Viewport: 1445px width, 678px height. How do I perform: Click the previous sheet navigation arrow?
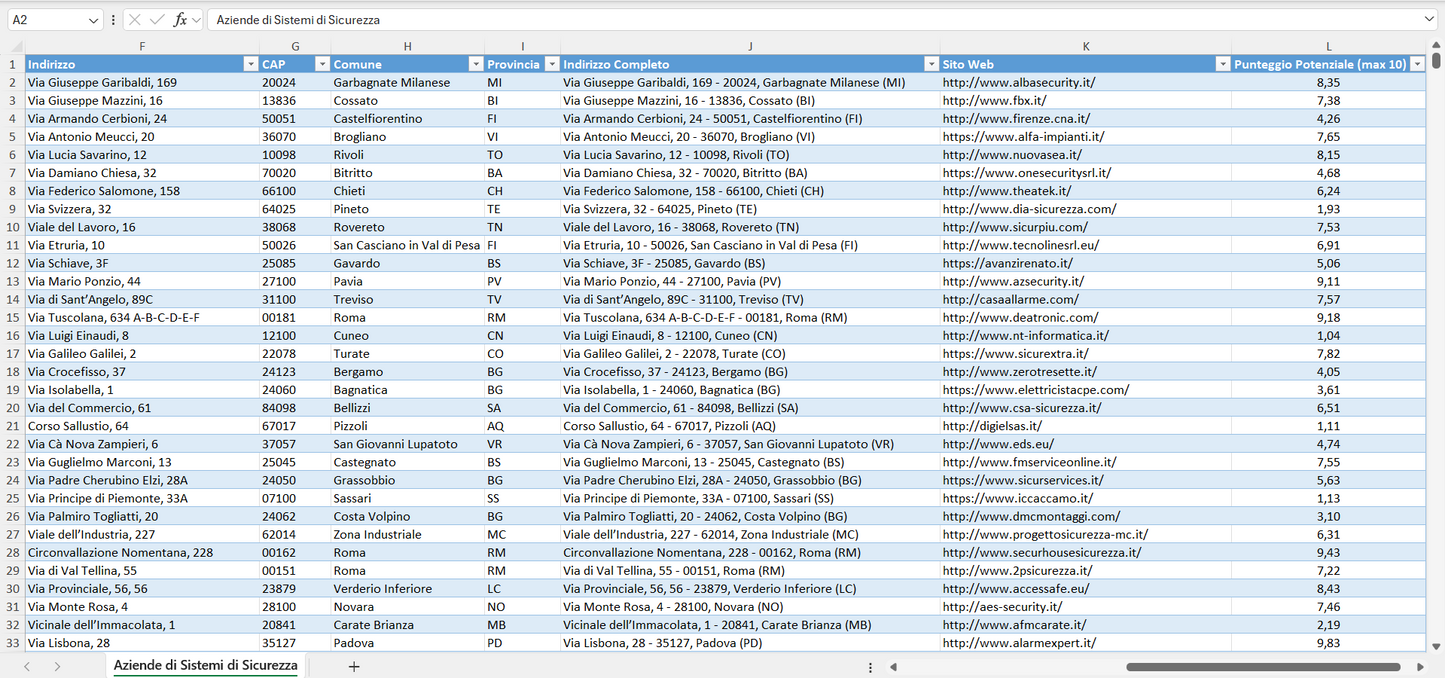pos(27,666)
